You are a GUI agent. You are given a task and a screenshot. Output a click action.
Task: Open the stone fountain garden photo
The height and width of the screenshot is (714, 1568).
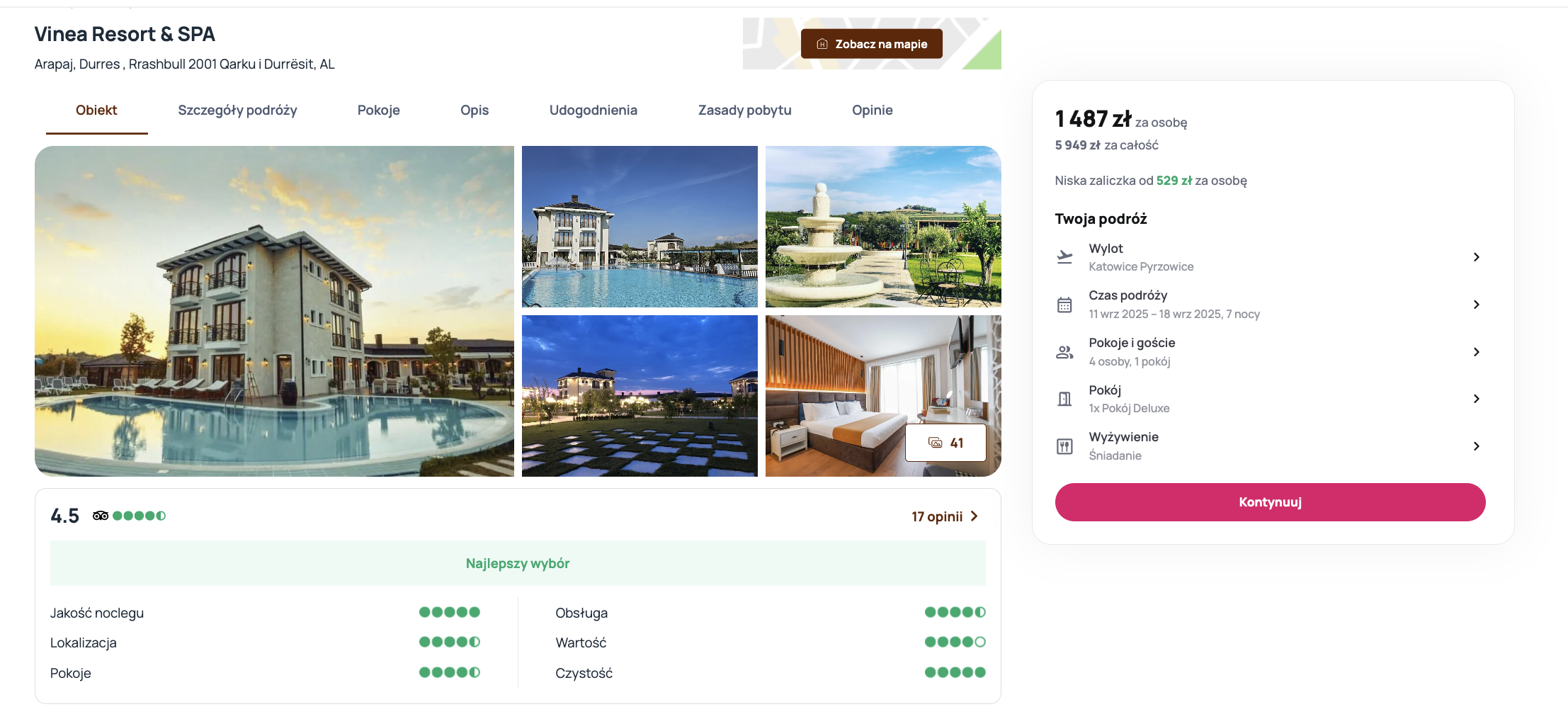(883, 227)
